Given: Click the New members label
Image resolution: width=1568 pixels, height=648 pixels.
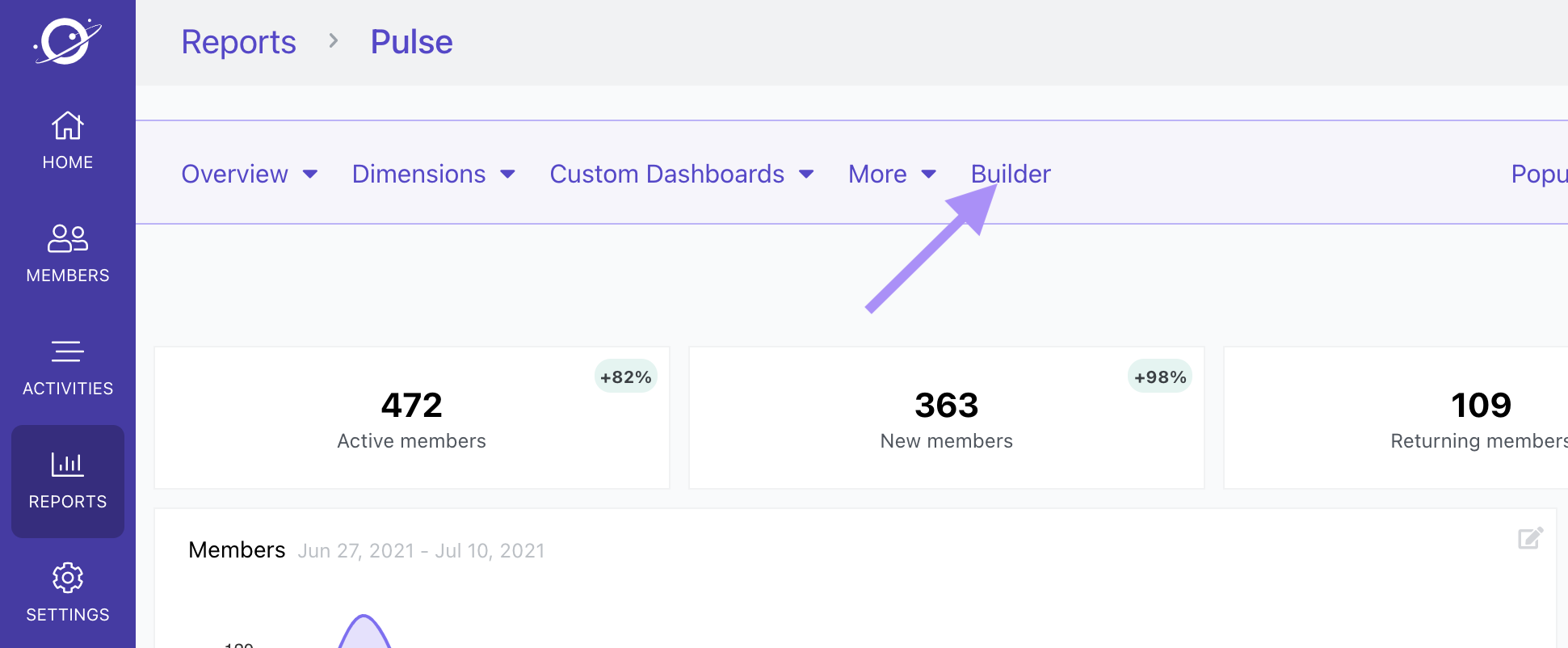Looking at the screenshot, I should (947, 441).
